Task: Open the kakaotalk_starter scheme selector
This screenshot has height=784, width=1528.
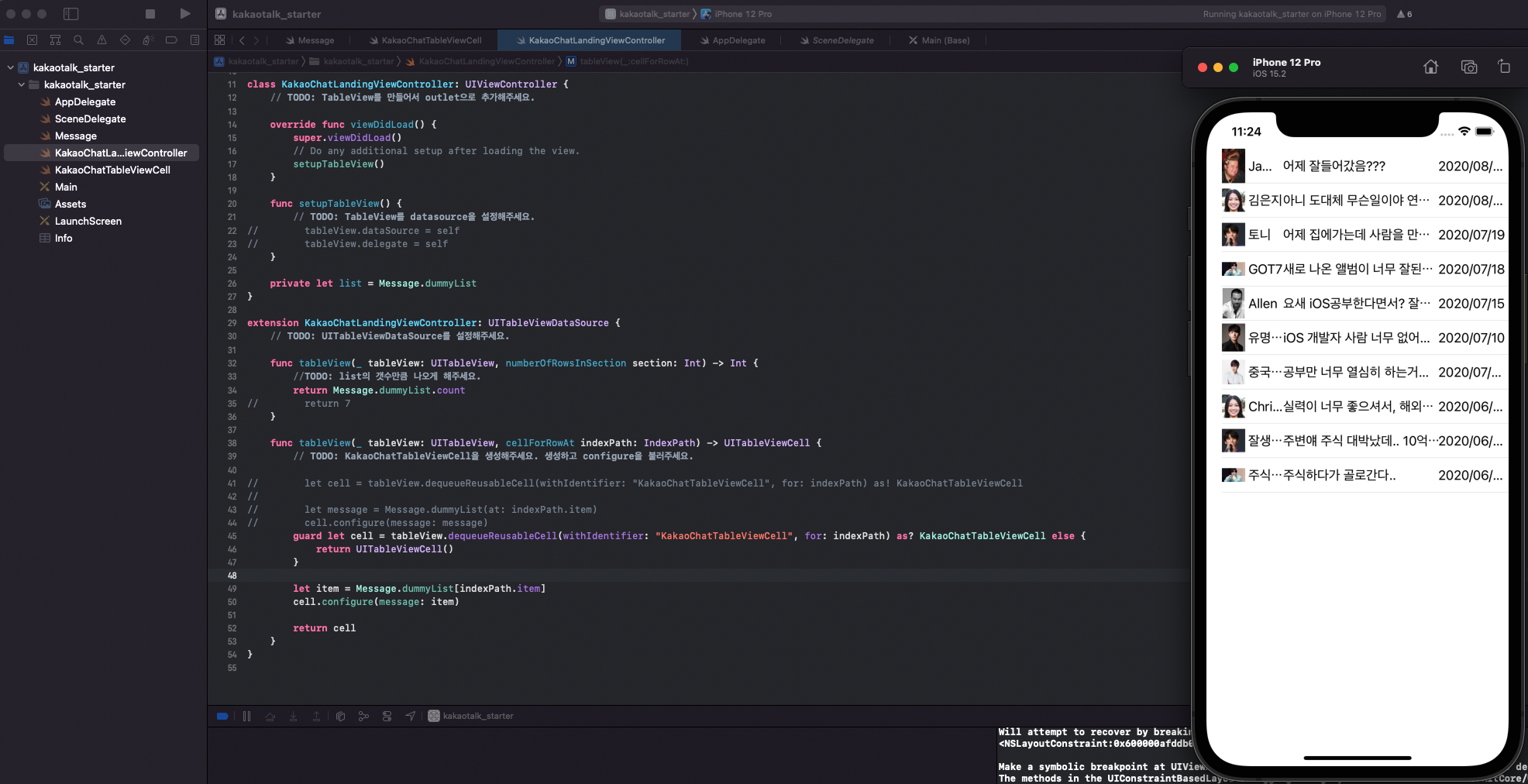Action: pyautogui.click(x=647, y=14)
